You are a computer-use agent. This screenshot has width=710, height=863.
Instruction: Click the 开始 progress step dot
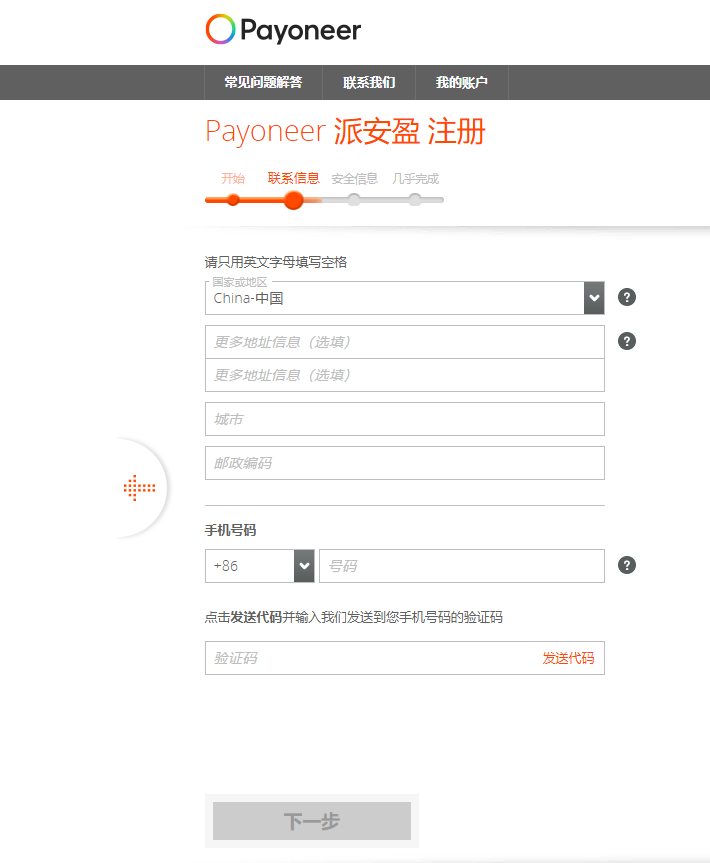233,200
